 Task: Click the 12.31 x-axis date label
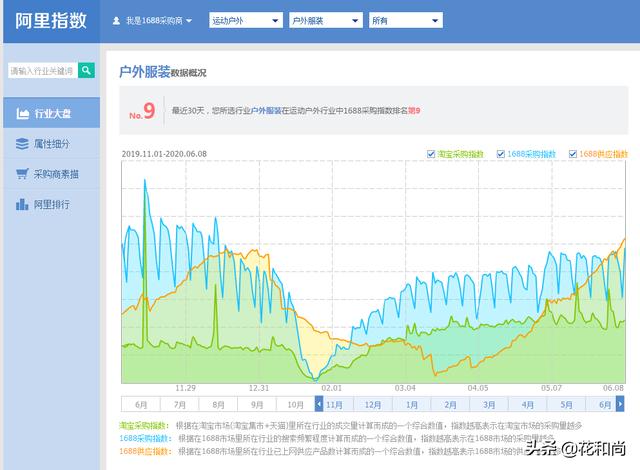259,388
